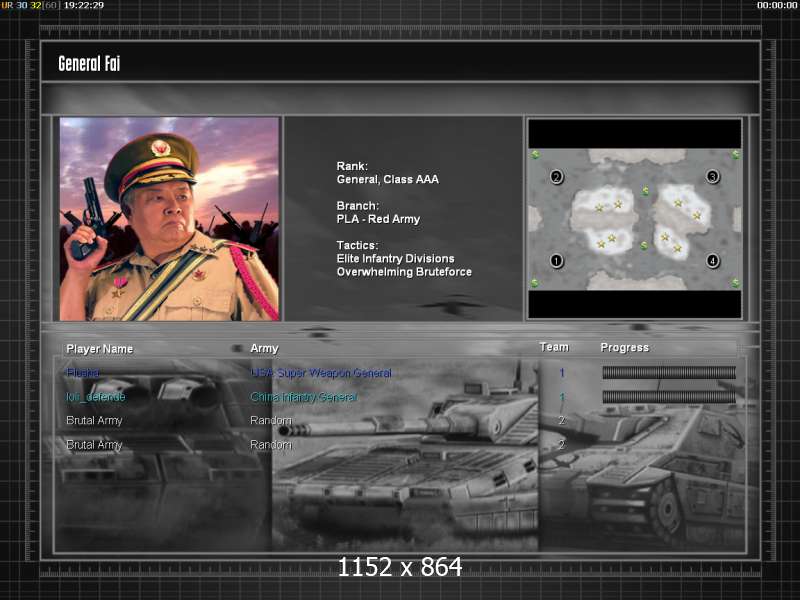
Task: Click the 'USA Super Weapon General' army entry
Action: pos(321,373)
